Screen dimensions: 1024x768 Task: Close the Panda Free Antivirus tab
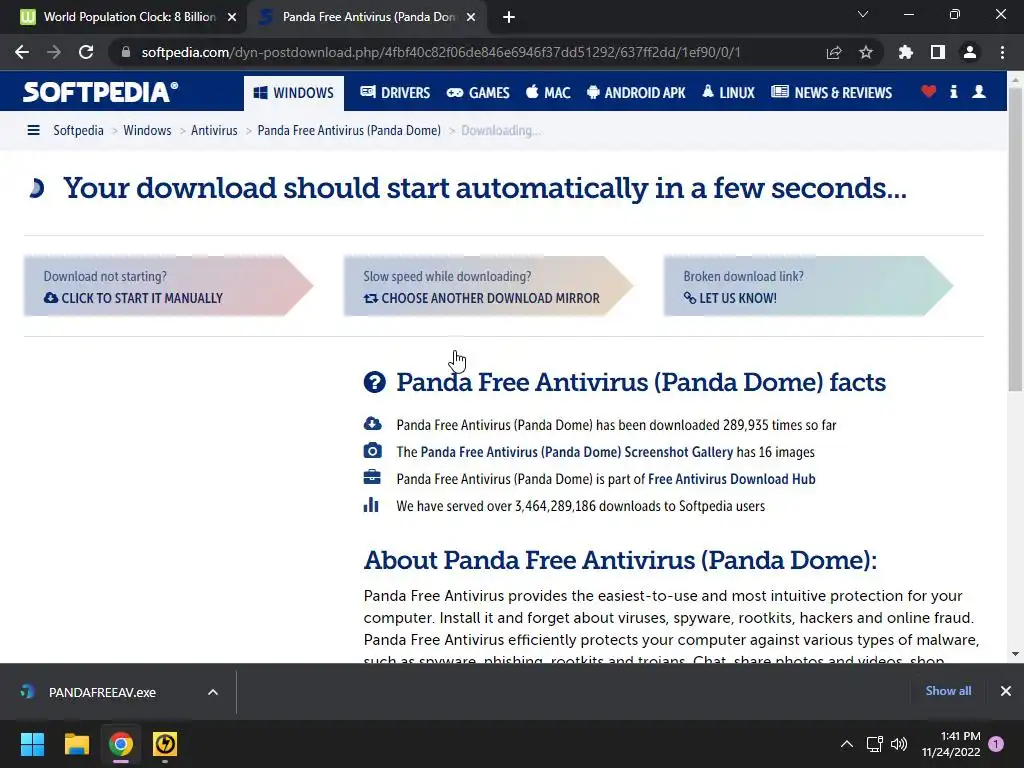pyautogui.click(x=471, y=17)
